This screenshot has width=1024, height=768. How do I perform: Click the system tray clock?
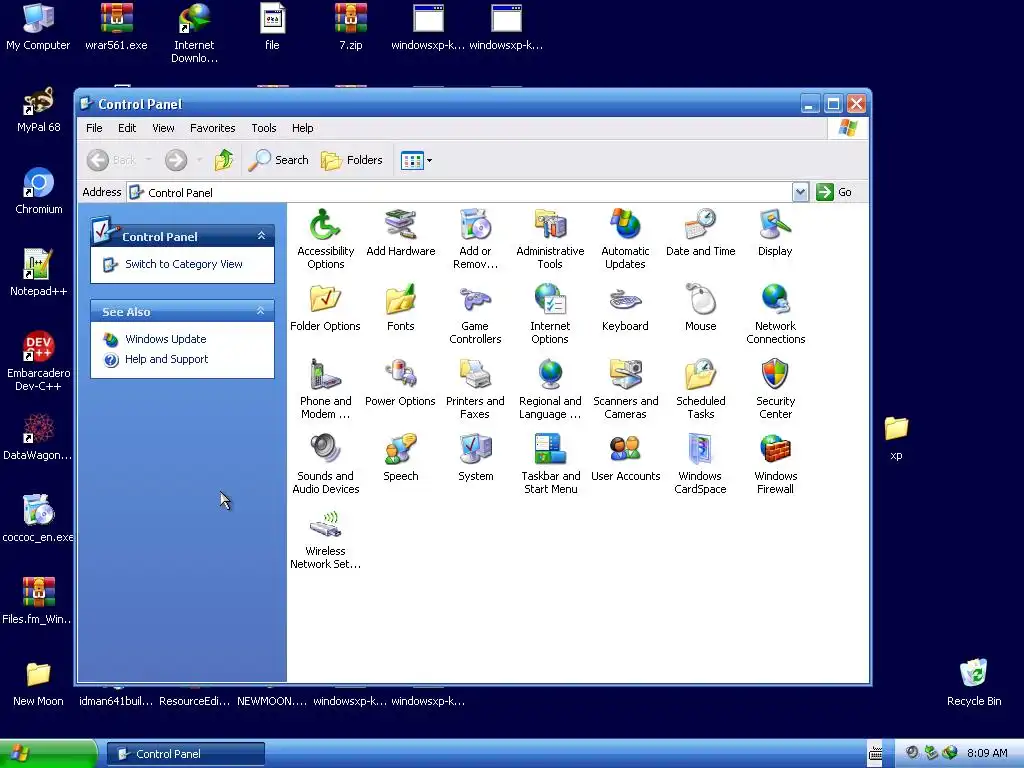(x=987, y=753)
